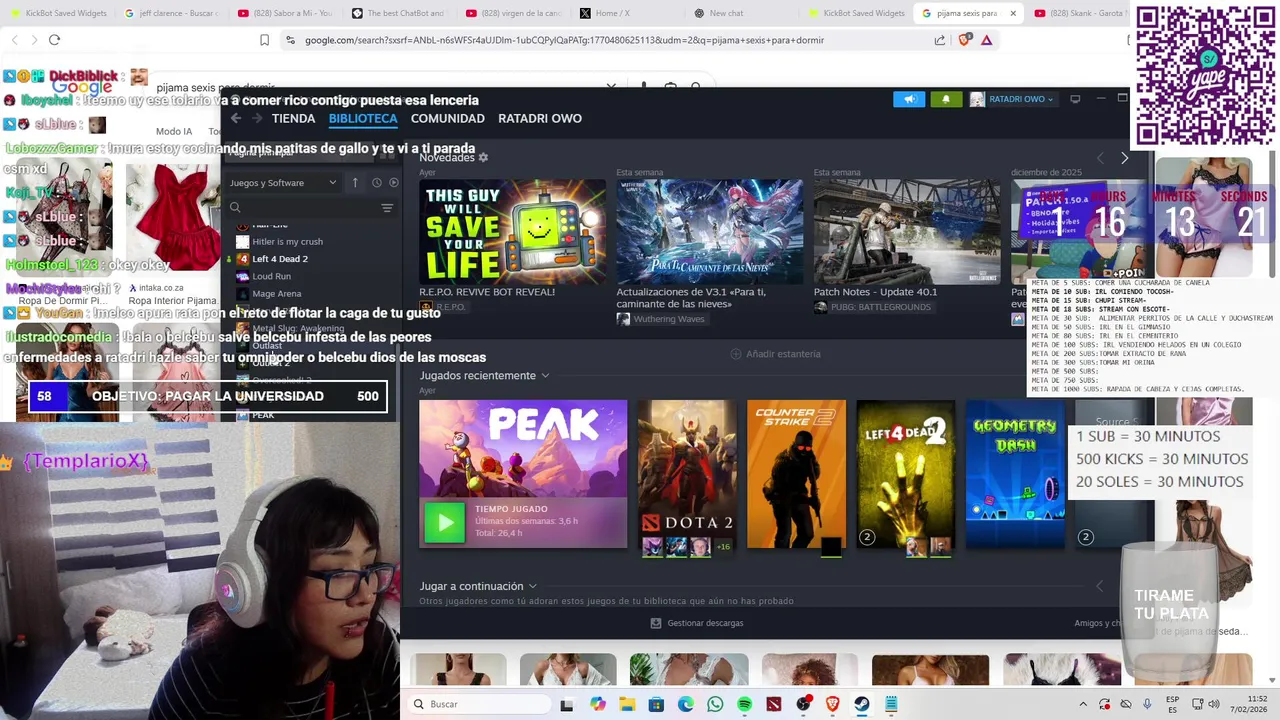This screenshot has height=720, width=1280.
Task: Go back in Steam navigation
Action: coord(236,118)
